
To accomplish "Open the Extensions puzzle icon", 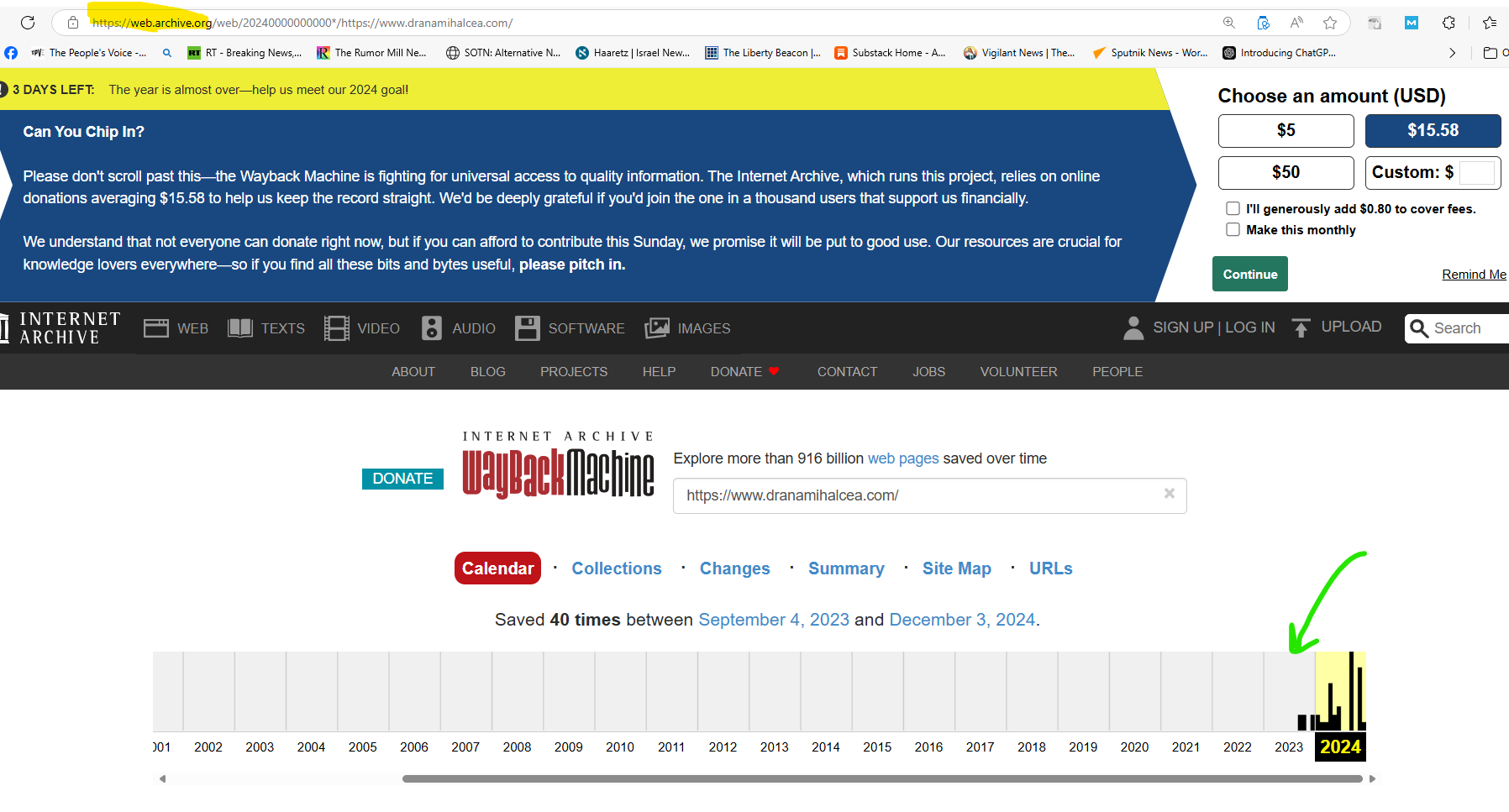I will [1449, 23].
